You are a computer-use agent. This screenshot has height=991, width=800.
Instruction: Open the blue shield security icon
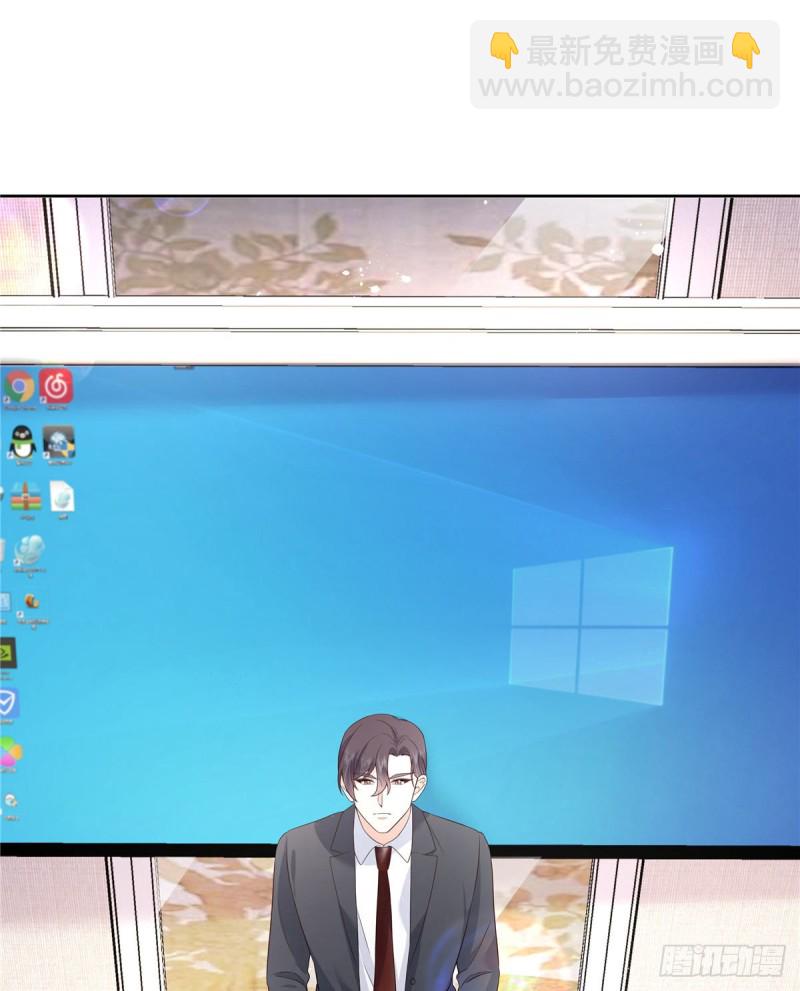point(8,702)
